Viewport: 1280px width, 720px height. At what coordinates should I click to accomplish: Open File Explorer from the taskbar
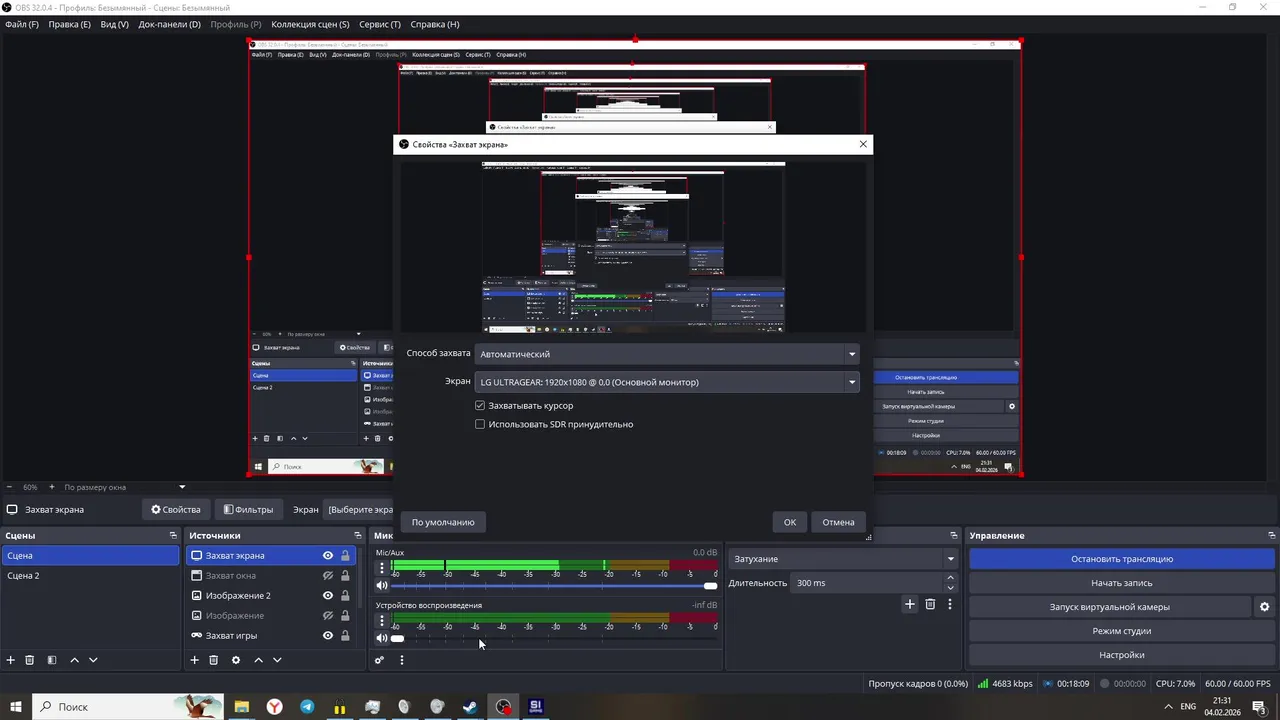[241, 707]
